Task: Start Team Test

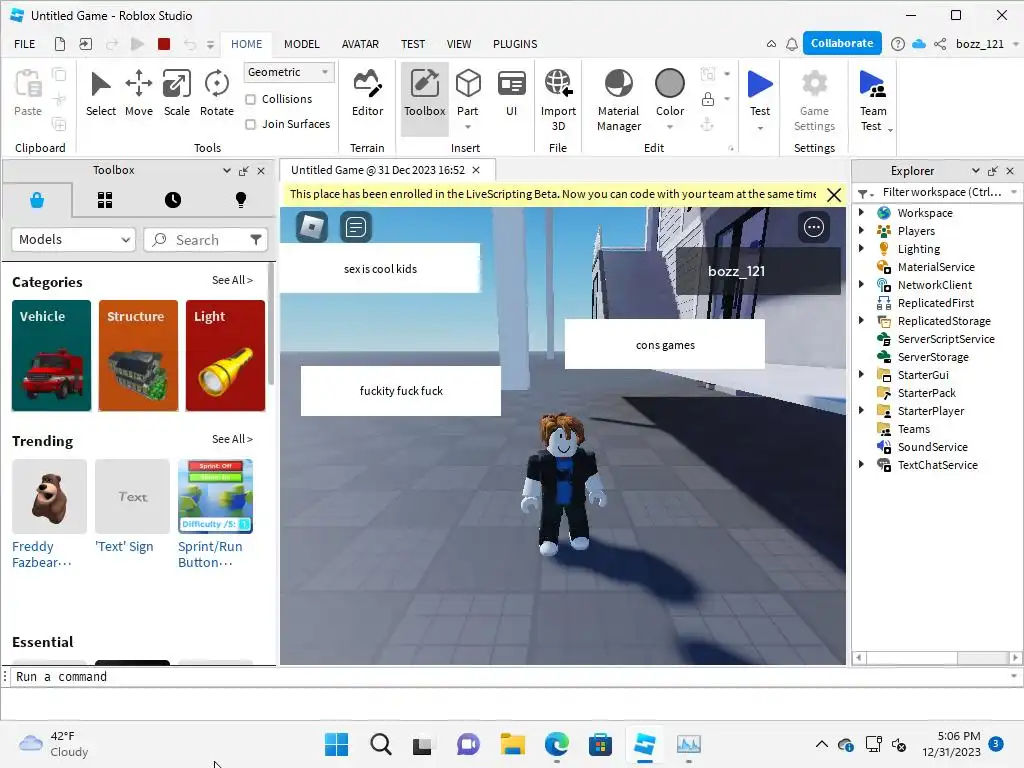Action: (872, 100)
